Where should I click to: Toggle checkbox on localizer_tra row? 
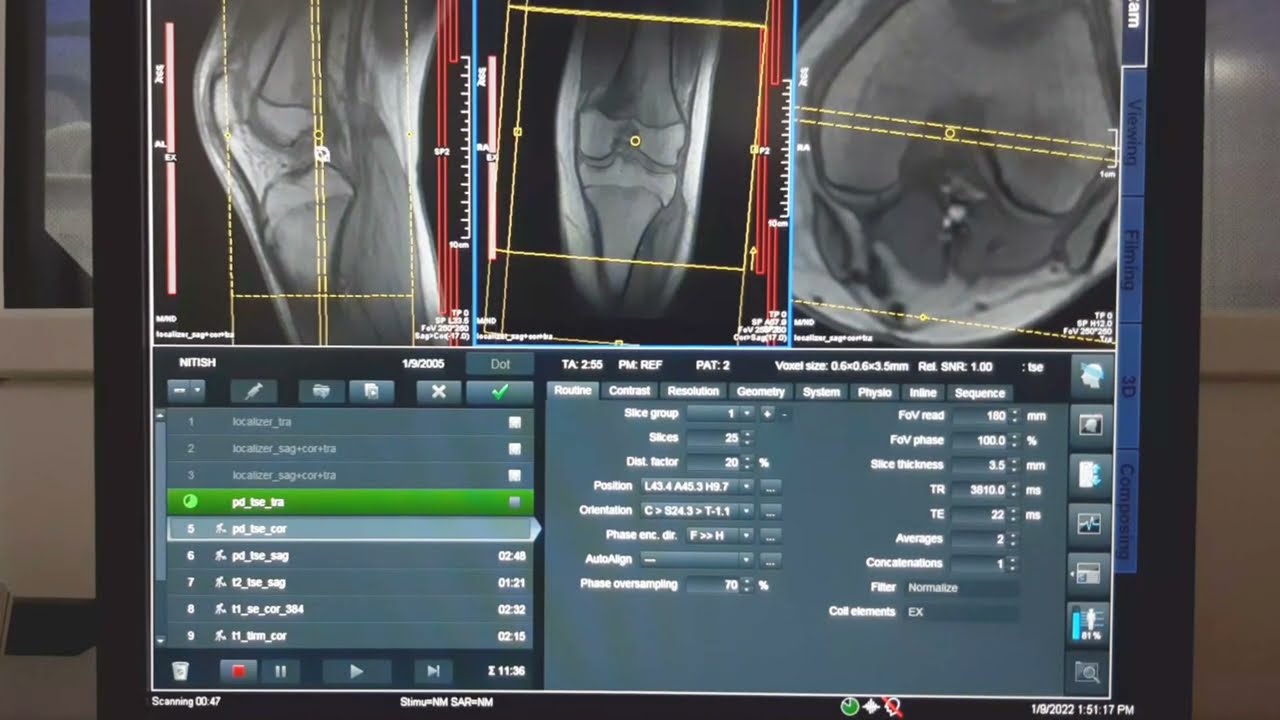515,422
